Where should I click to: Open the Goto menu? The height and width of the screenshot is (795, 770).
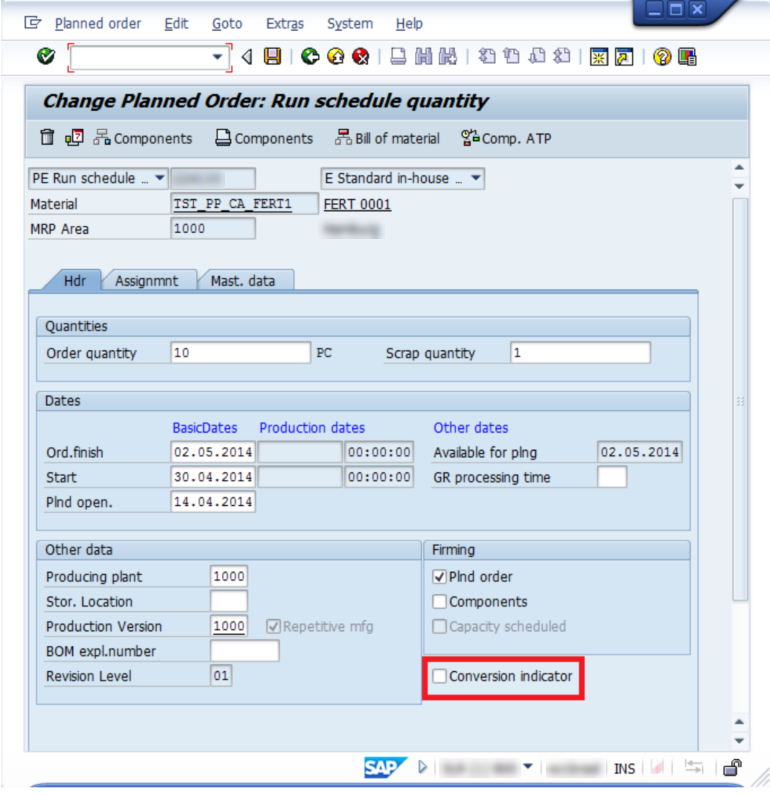tap(227, 23)
